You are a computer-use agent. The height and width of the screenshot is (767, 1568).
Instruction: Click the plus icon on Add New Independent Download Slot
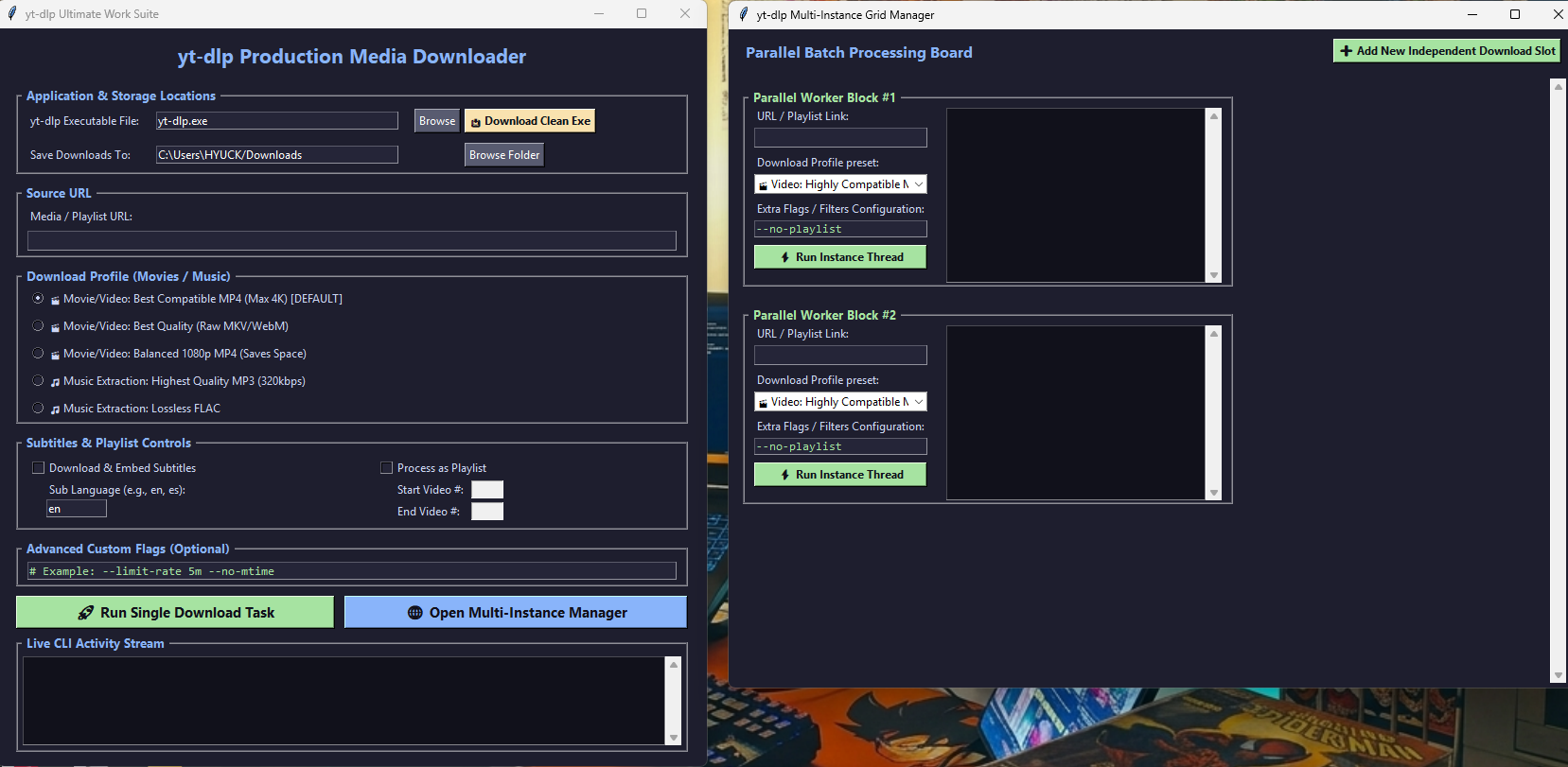(1346, 51)
